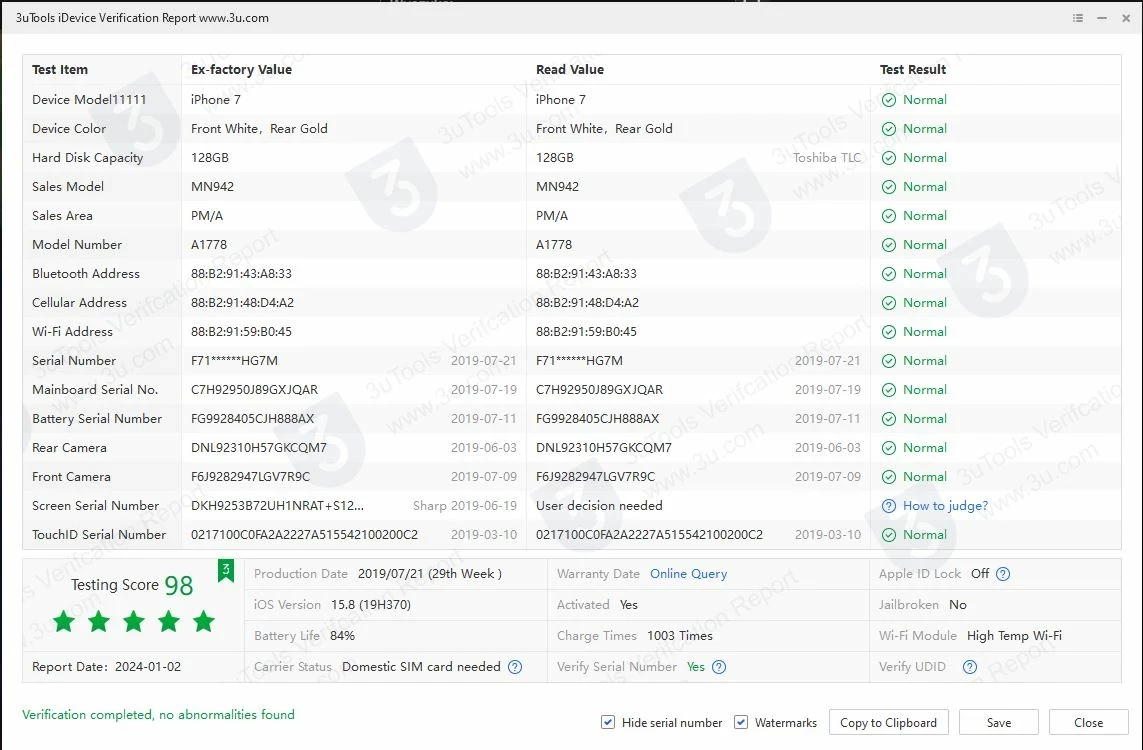Open the list menu icon in title bar

[1077, 18]
